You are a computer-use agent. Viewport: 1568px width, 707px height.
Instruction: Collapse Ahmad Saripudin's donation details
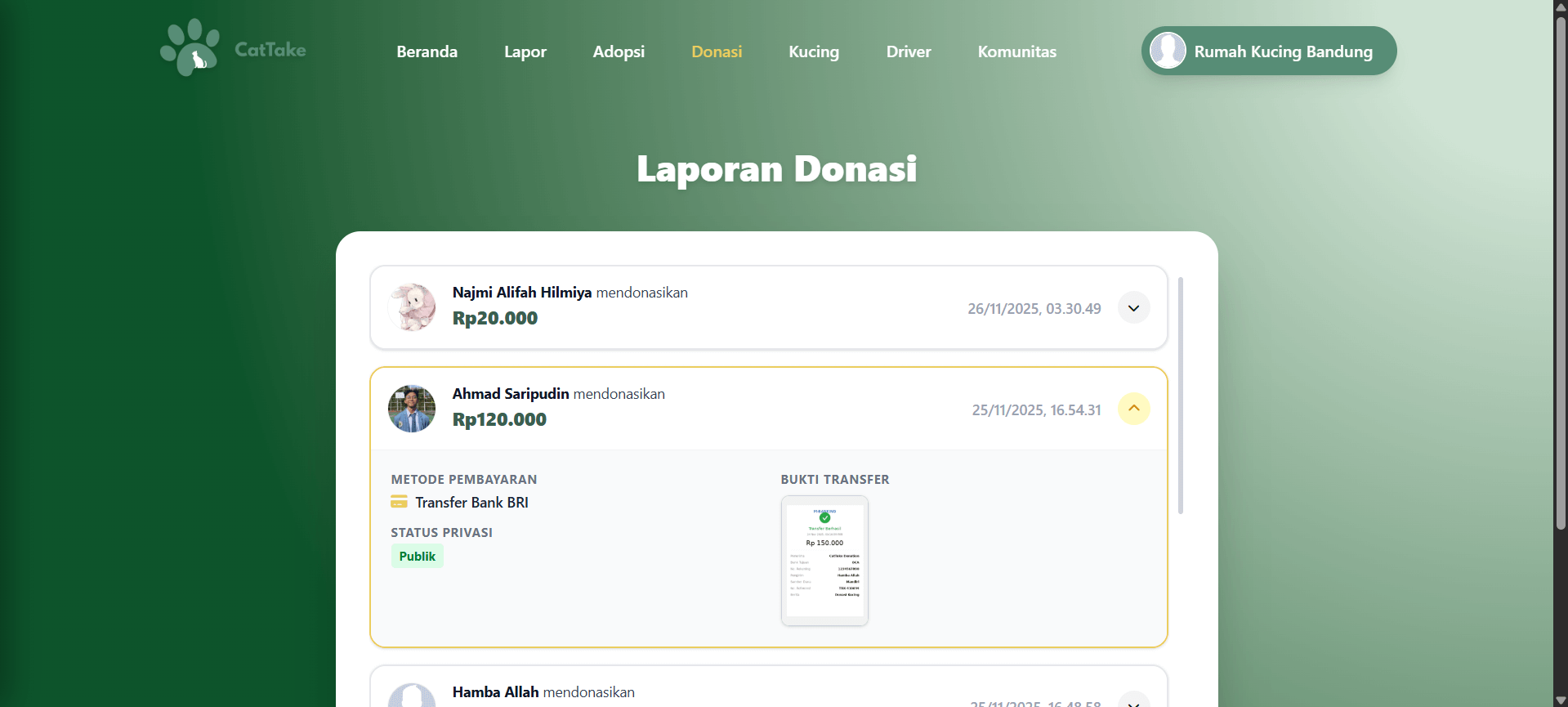click(x=1133, y=409)
